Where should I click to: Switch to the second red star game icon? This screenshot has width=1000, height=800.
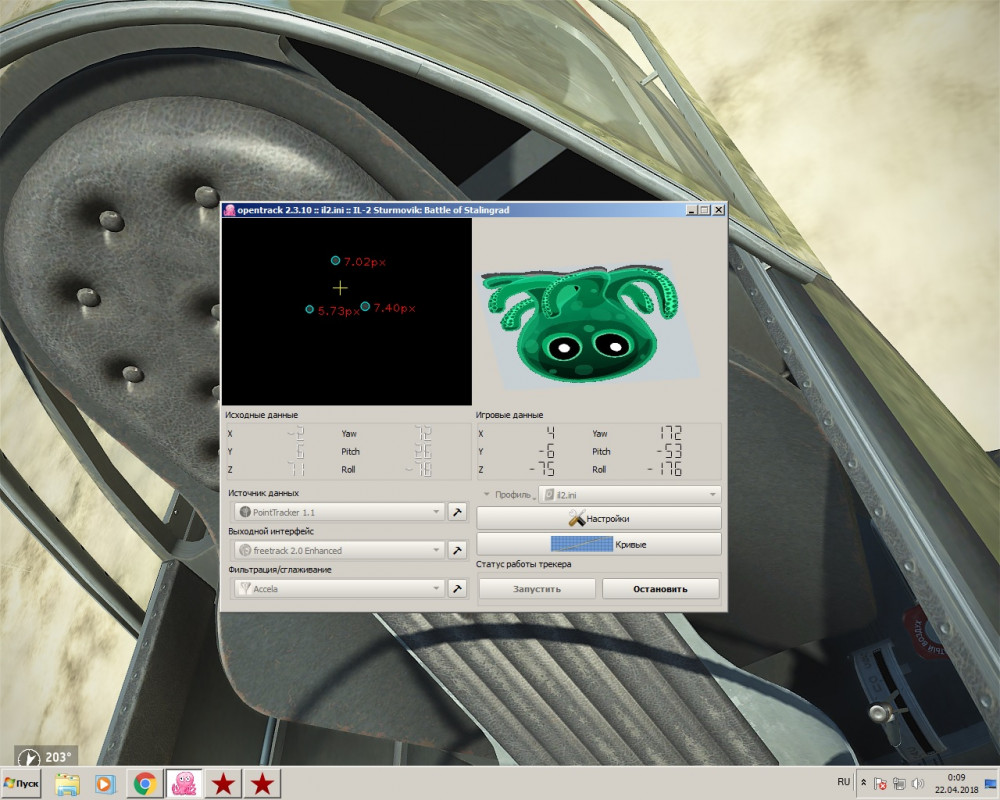[262, 784]
